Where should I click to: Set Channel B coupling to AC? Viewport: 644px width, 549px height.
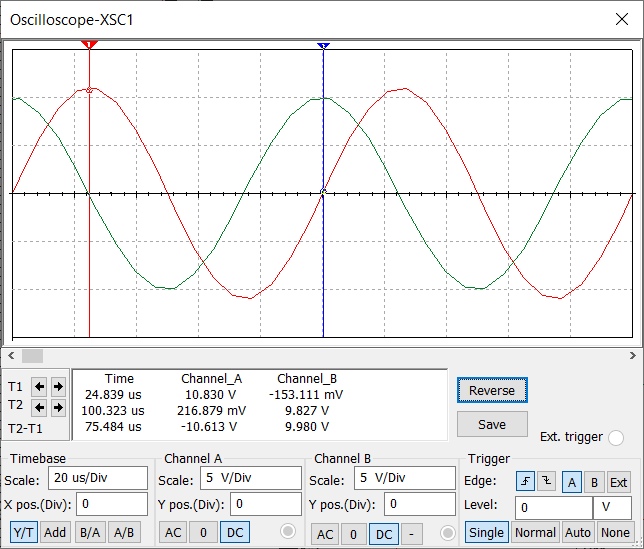tap(325, 534)
